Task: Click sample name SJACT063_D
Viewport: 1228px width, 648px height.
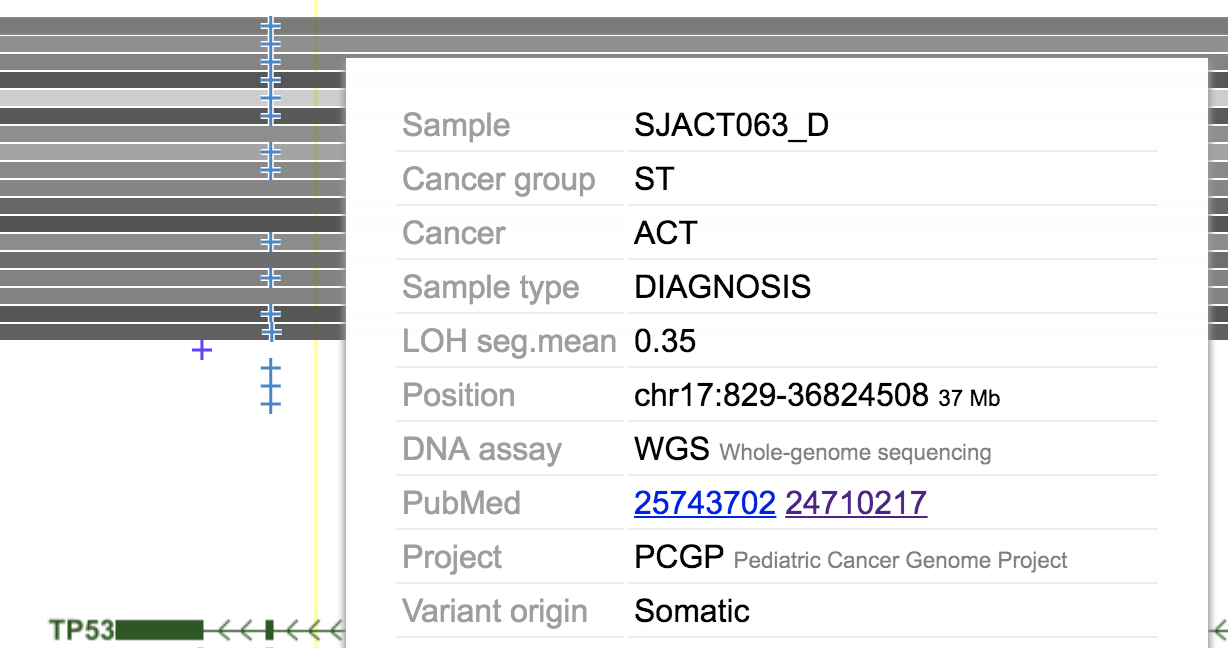Action: tap(732, 125)
